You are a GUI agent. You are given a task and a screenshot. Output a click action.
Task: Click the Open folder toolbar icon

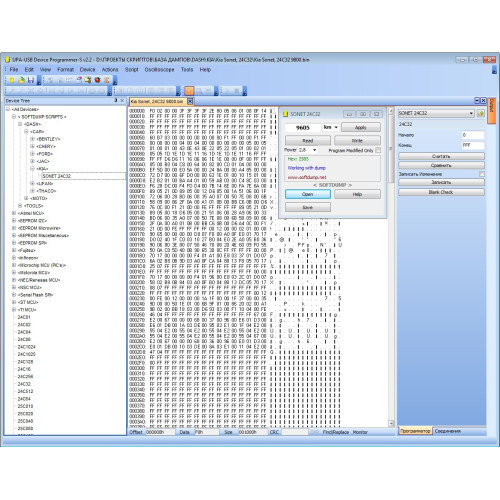coord(21,80)
